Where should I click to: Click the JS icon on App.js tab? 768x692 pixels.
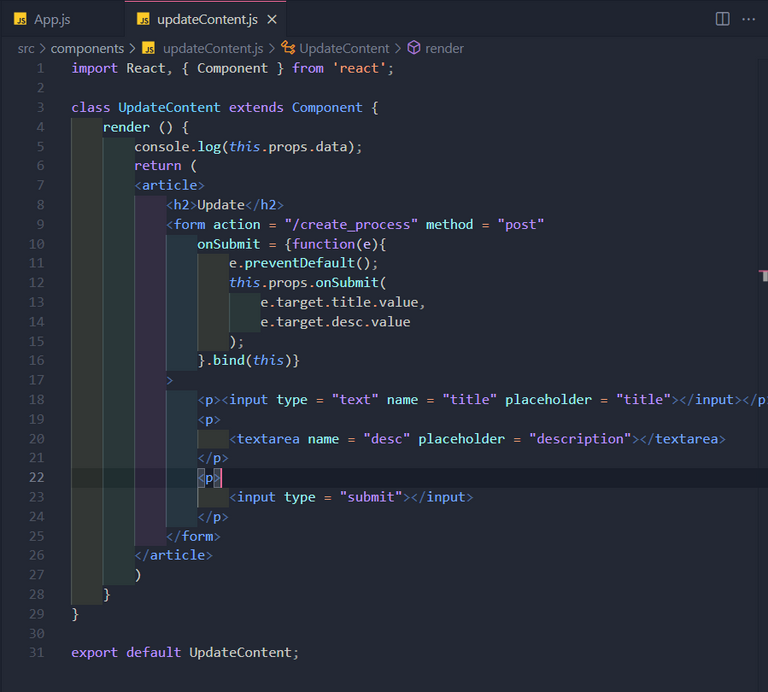[21, 20]
